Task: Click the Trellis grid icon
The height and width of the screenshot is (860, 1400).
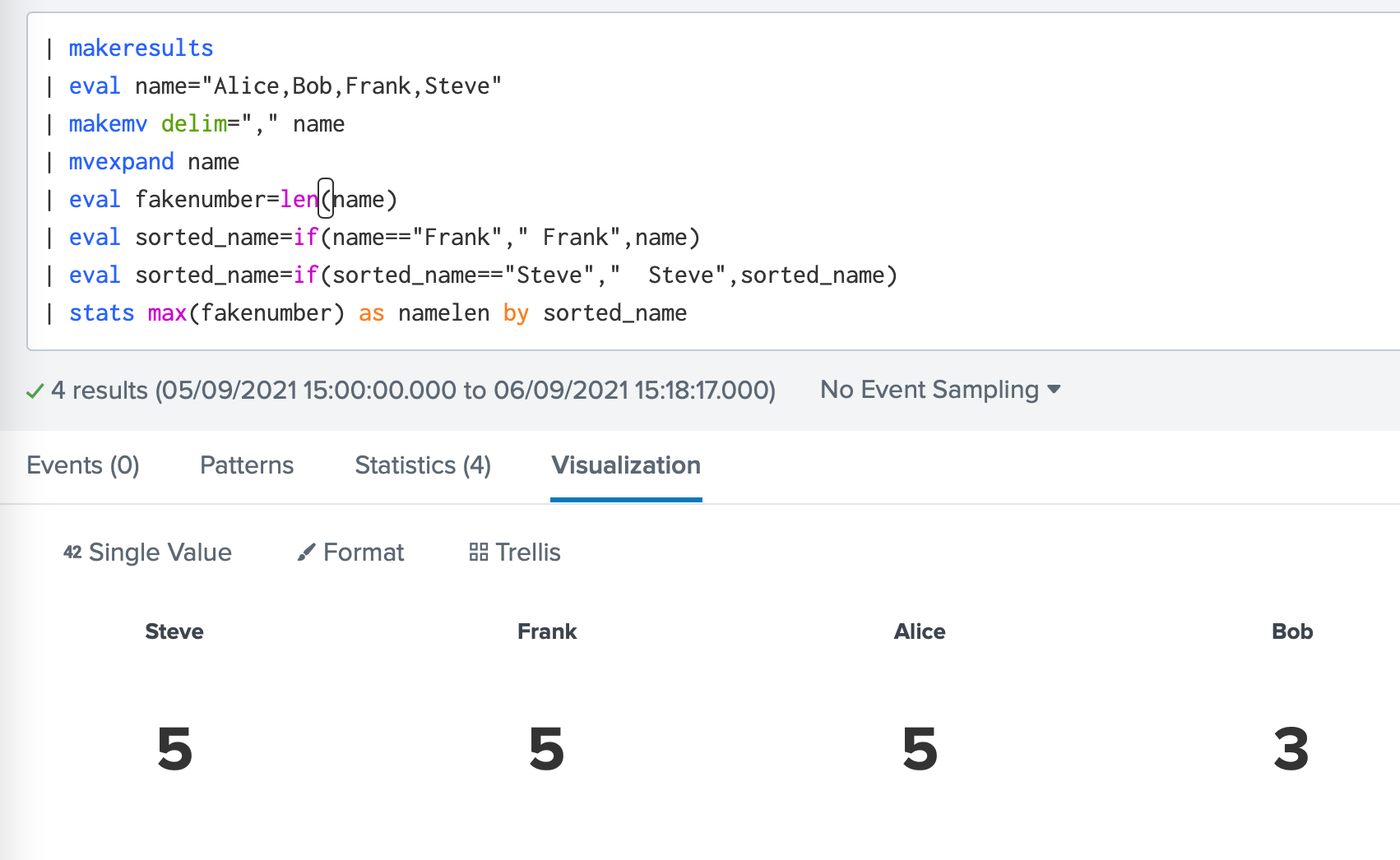Action: point(480,553)
